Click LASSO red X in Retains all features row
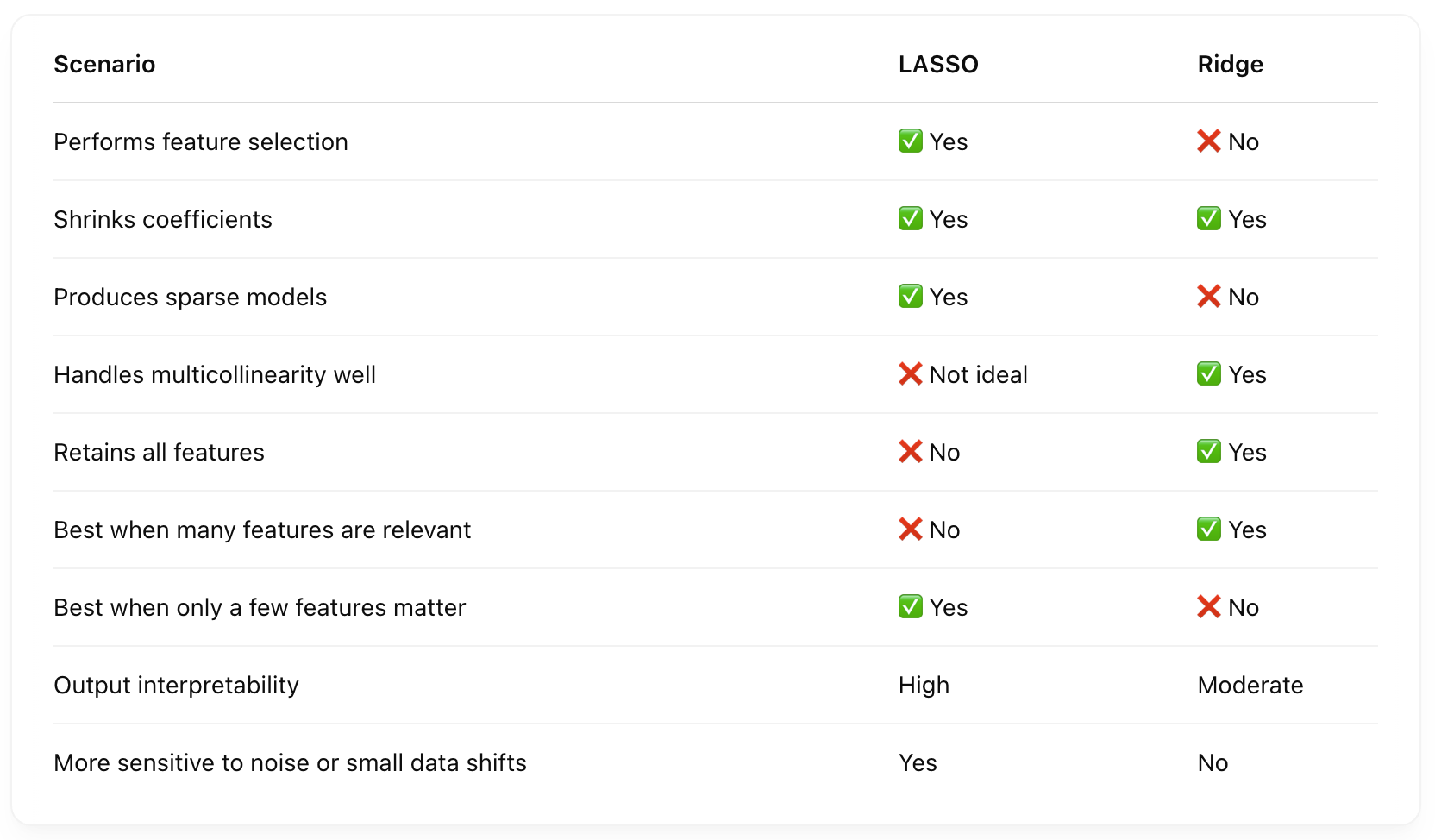The height and width of the screenshot is (840, 1435). point(910,451)
